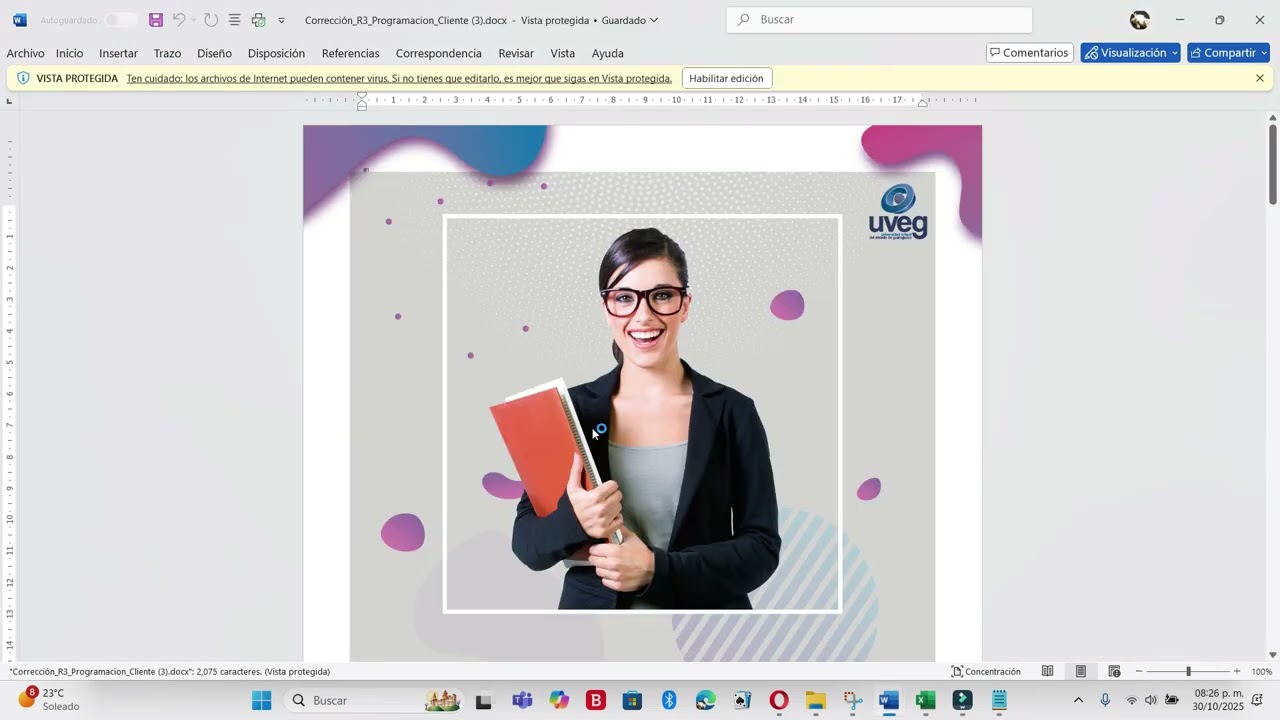This screenshot has width=1280, height=720.
Task: Click the Word logo in the title bar
Action: click(20, 20)
